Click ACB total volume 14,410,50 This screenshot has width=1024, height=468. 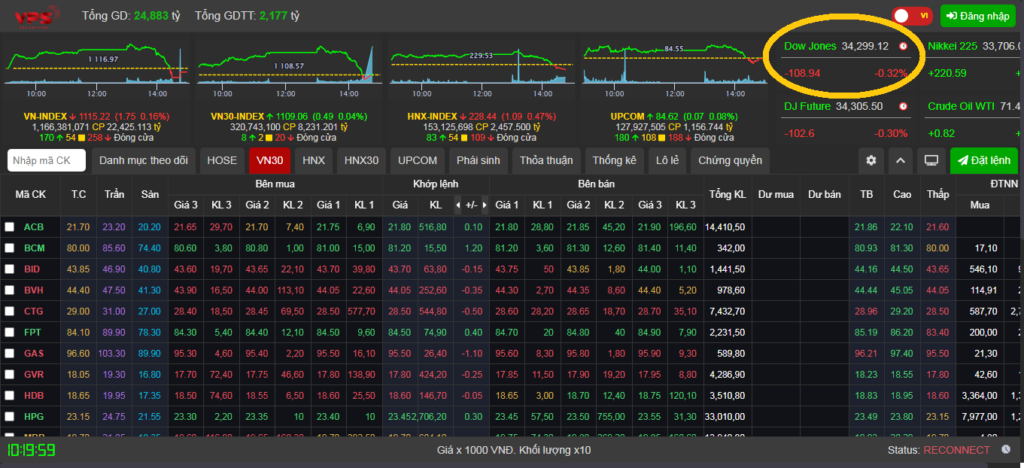727,227
